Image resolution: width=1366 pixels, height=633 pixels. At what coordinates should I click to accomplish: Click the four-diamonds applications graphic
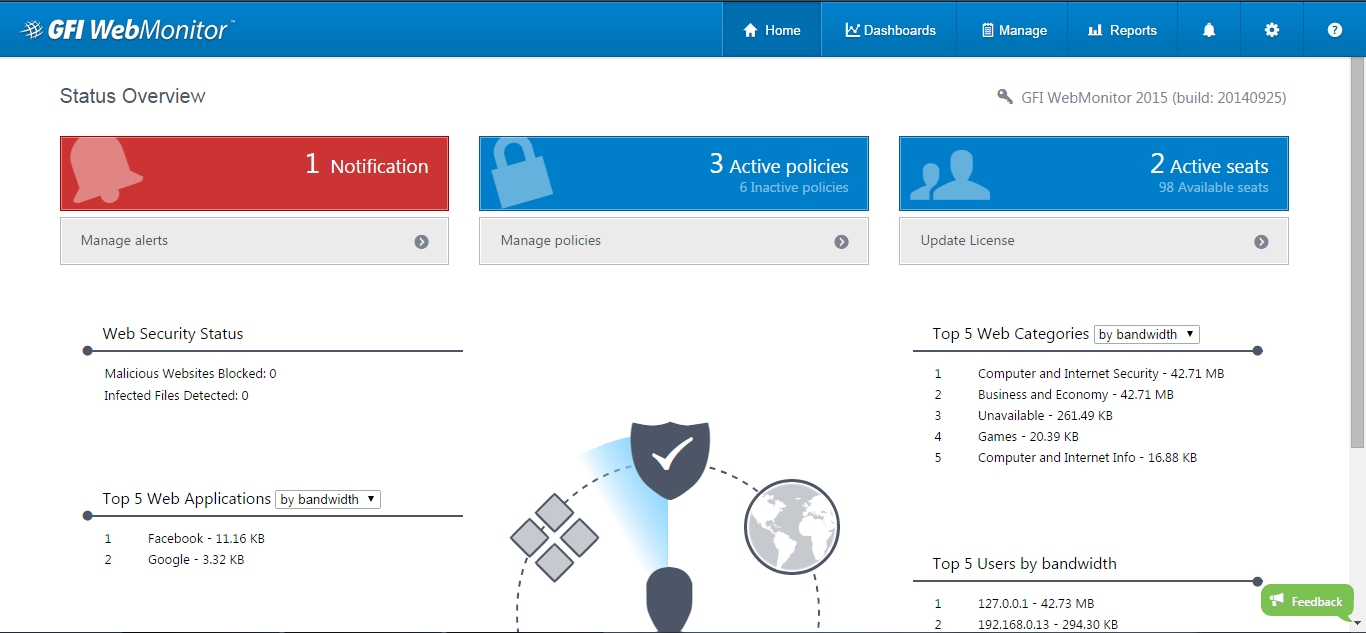point(554,538)
